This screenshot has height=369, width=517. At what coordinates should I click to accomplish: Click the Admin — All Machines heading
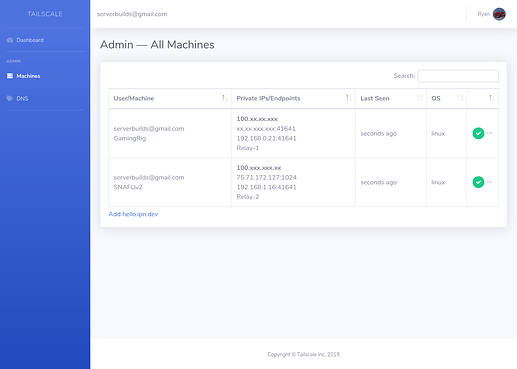(x=157, y=45)
